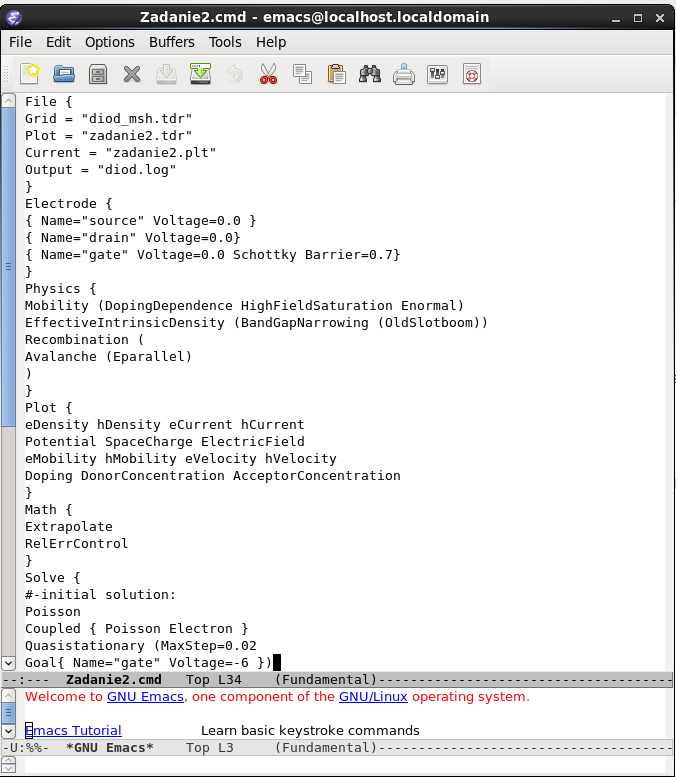
Task: Open the Help menu
Action: [271, 42]
